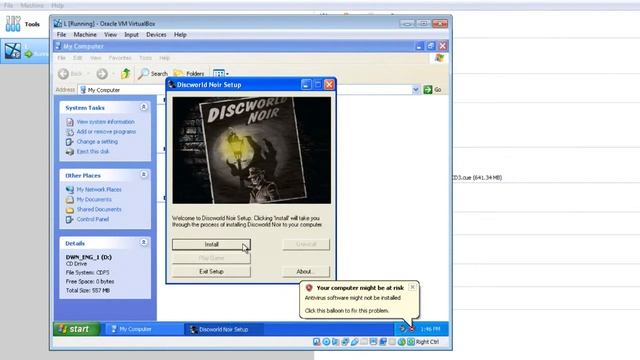Select the running VM entry in VirtualBox Manager
This screenshot has width=640, height=360.
tap(24, 51)
